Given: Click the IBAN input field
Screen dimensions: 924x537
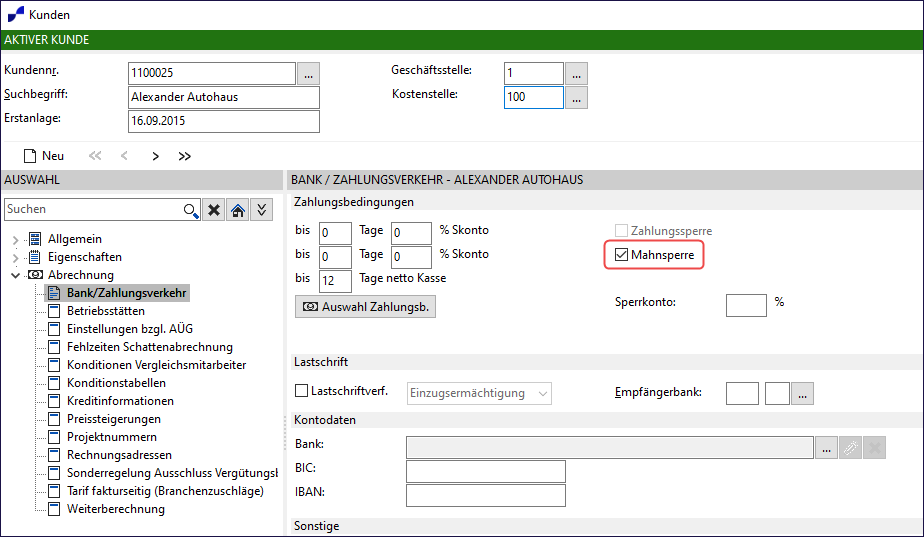Looking at the screenshot, I should click(x=486, y=496).
